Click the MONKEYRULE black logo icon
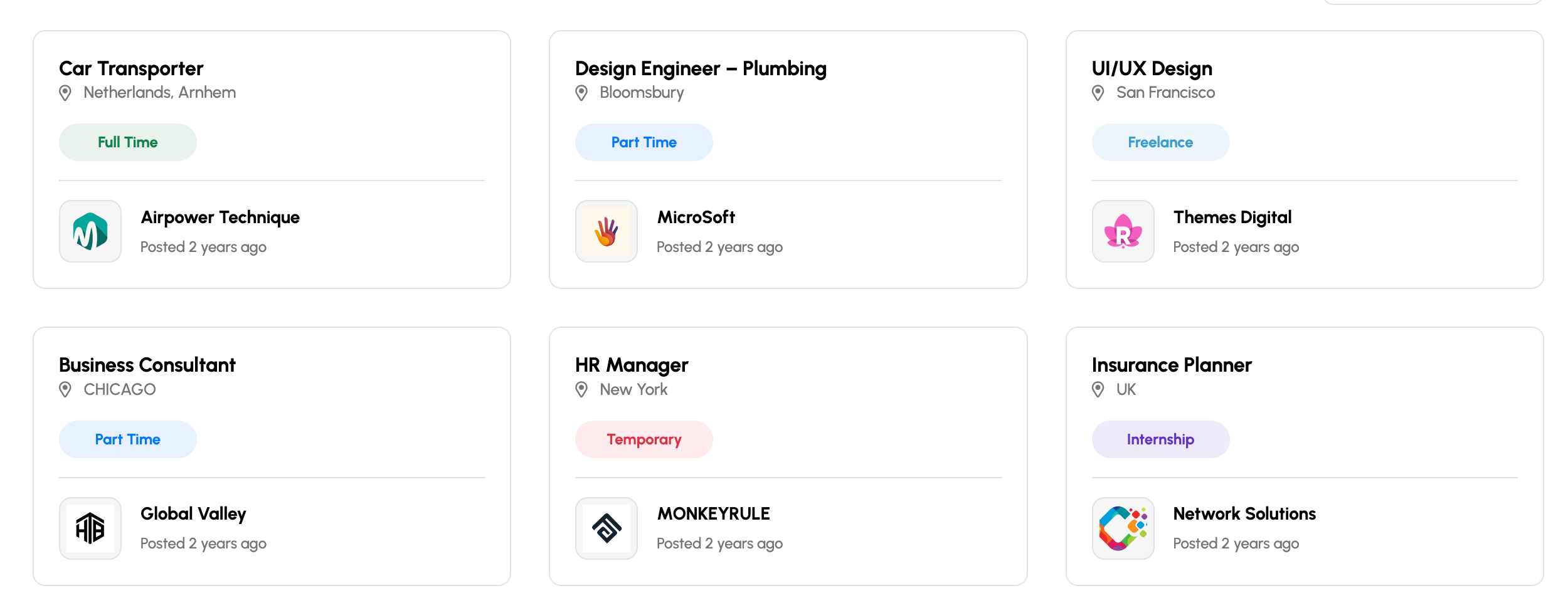This screenshot has height=603, width=1568. click(x=606, y=528)
